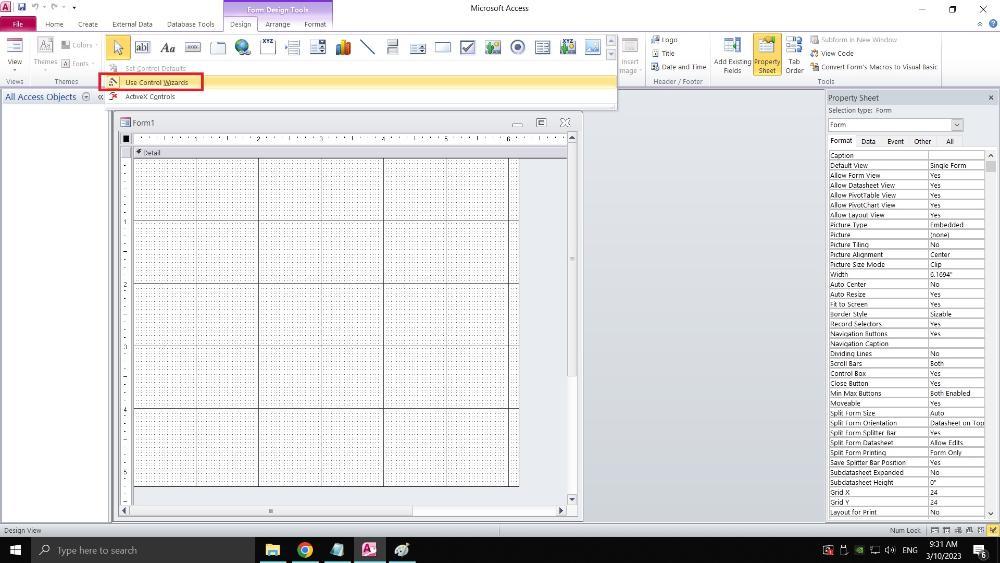The height and width of the screenshot is (563, 1000).
Task: Open Chrome from the taskbar
Action: tap(305, 550)
